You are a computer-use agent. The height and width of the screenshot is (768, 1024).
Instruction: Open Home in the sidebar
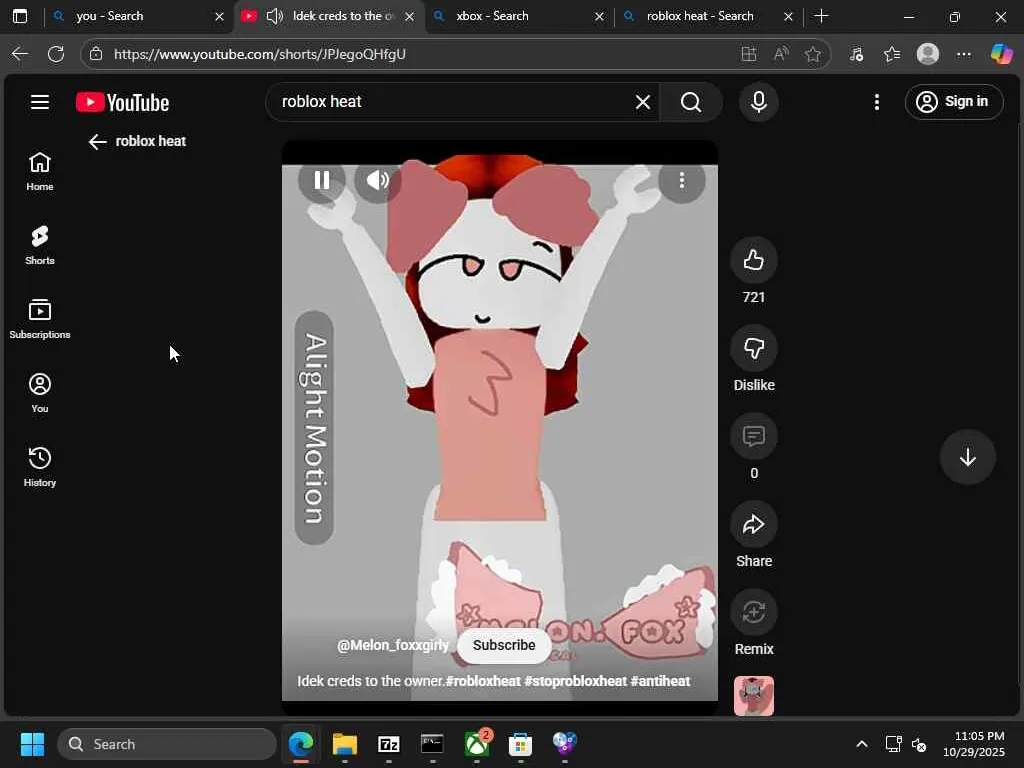40,171
